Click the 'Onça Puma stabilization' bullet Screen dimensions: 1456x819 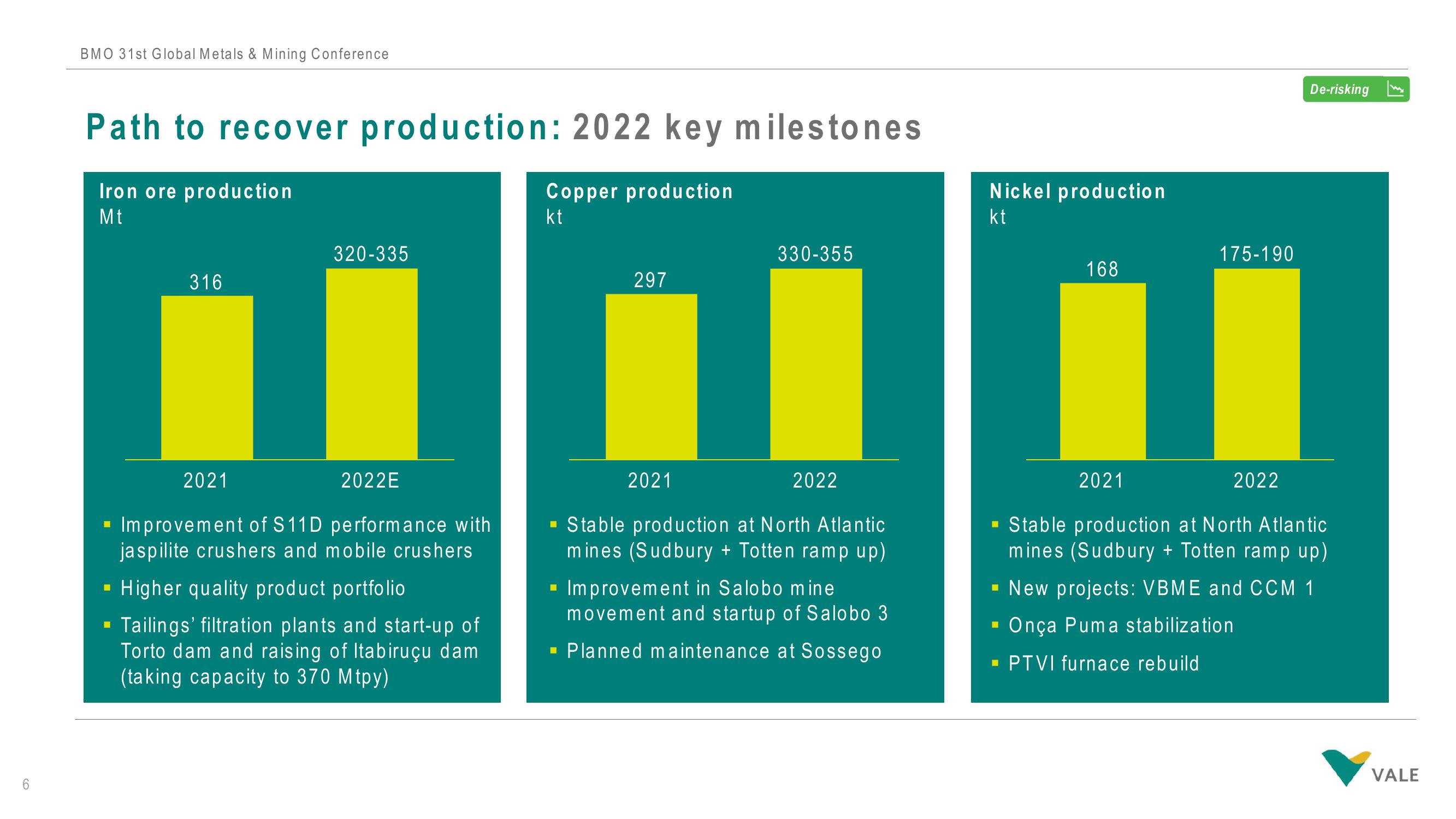point(1121,626)
